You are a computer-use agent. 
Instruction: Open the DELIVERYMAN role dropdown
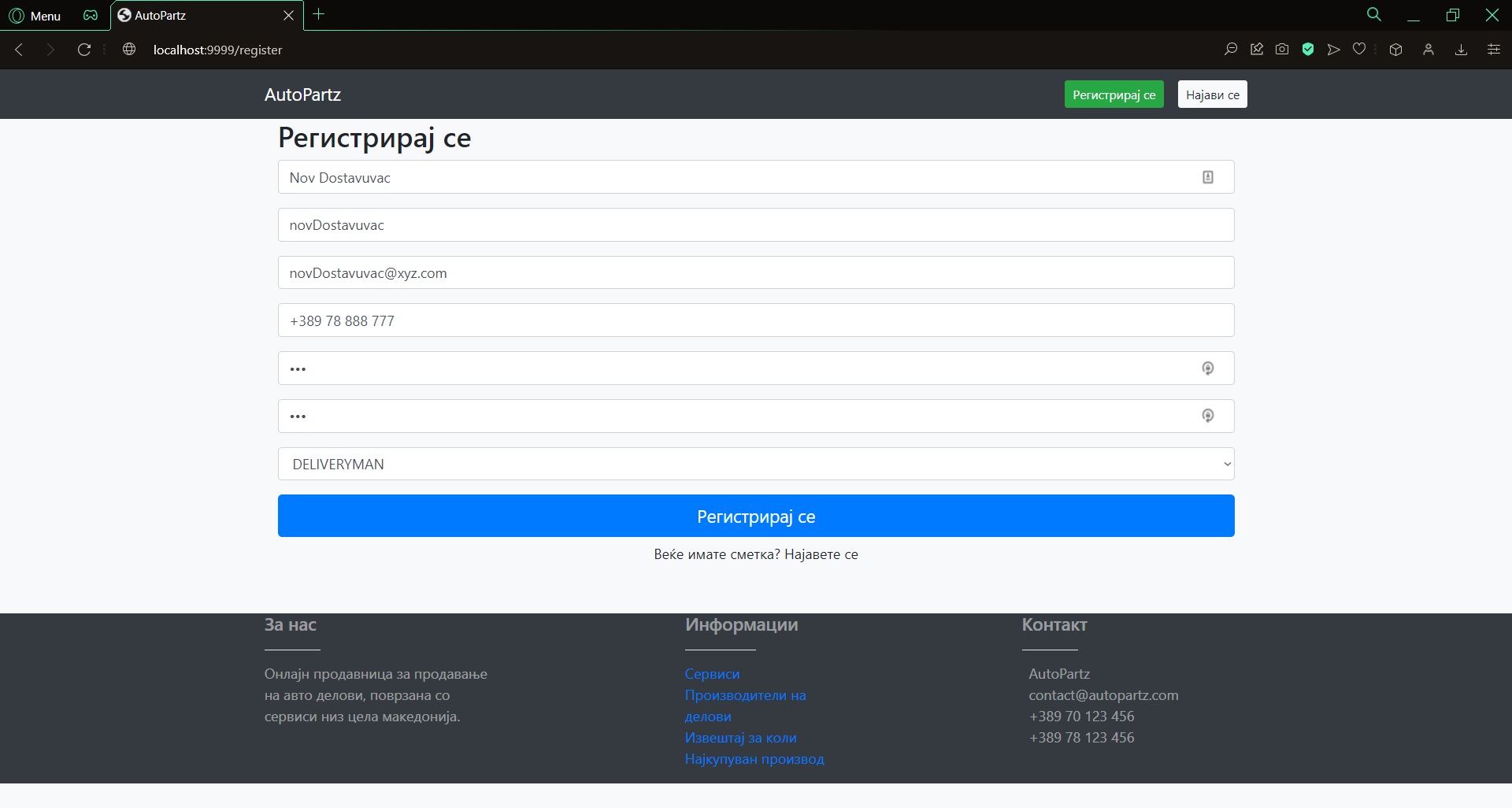pyautogui.click(x=755, y=465)
